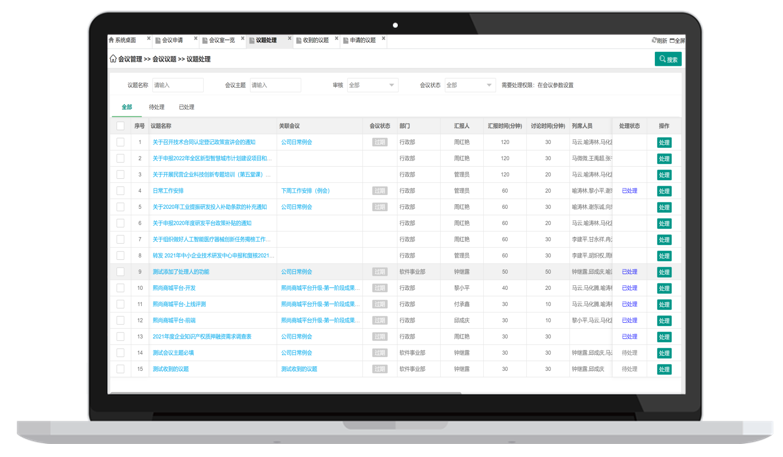Click the 已处理 status link in row 4

pos(629,191)
